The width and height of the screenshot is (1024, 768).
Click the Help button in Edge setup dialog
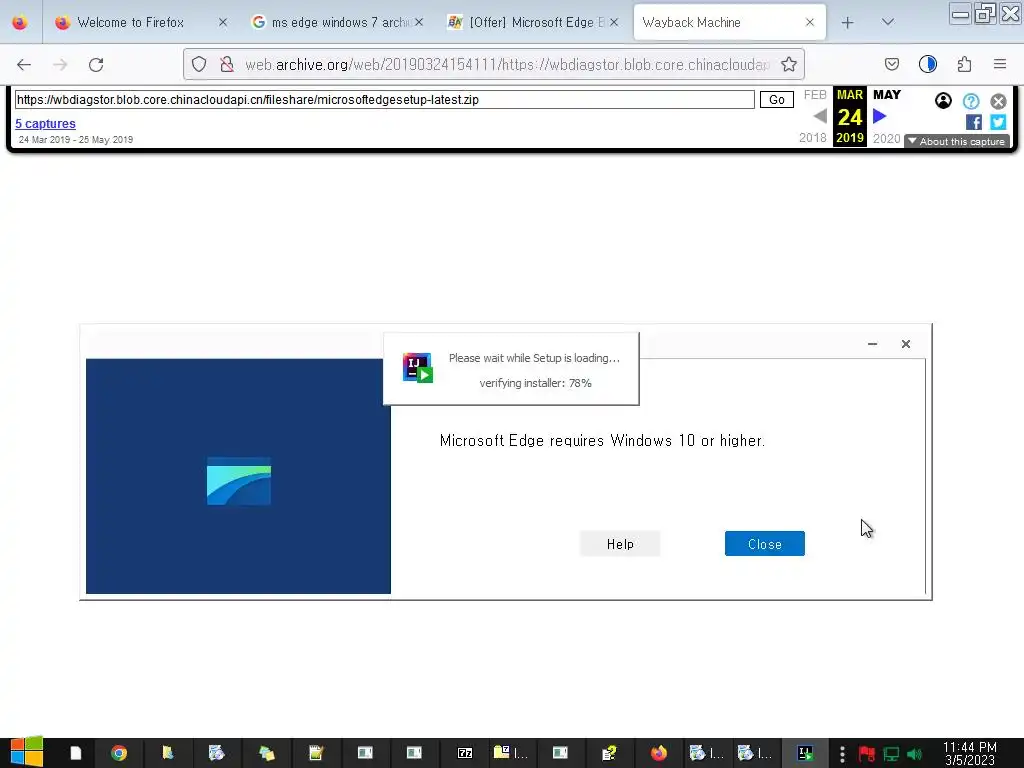pos(620,544)
